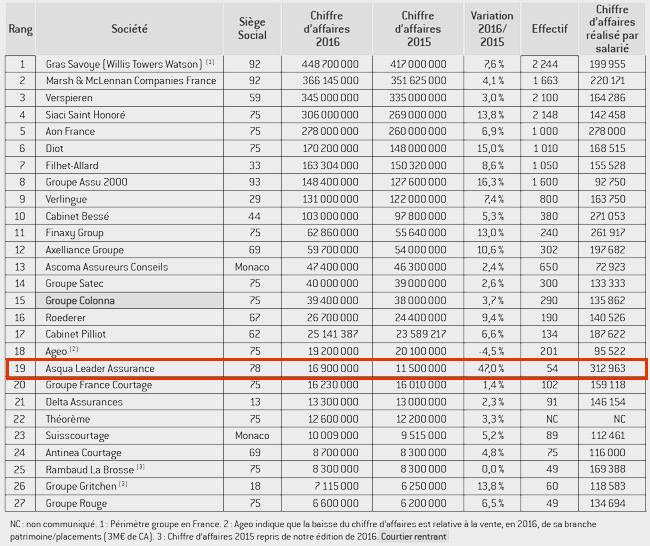Select the 'Antinea Courtage' cell
Image resolution: width=650 pixels, height=546 pixels.
(129, 452)
